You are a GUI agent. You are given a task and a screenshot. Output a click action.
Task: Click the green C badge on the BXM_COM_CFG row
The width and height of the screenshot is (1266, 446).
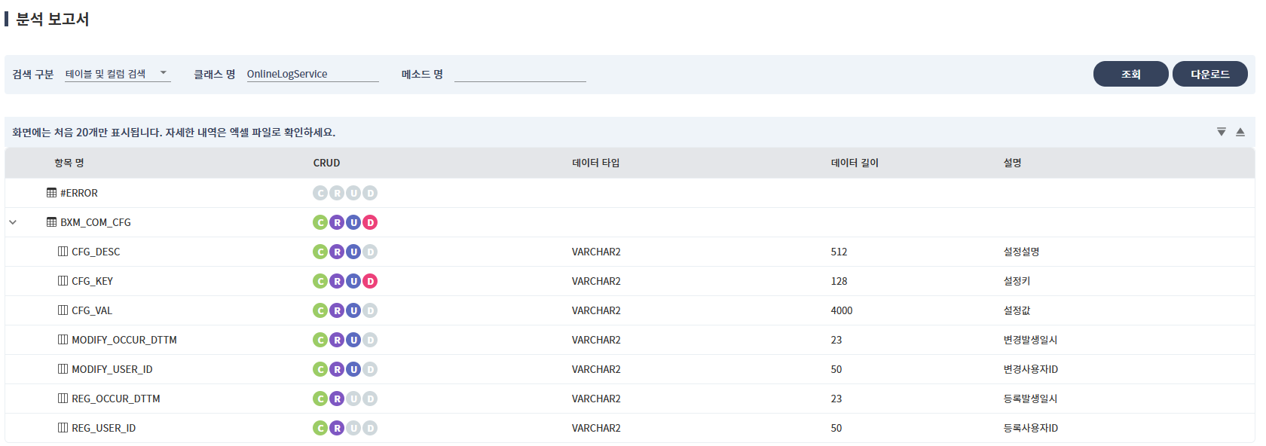320,223
